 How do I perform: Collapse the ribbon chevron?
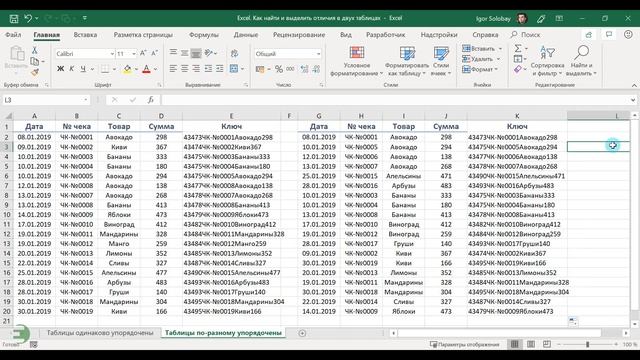tap(634, 85)
